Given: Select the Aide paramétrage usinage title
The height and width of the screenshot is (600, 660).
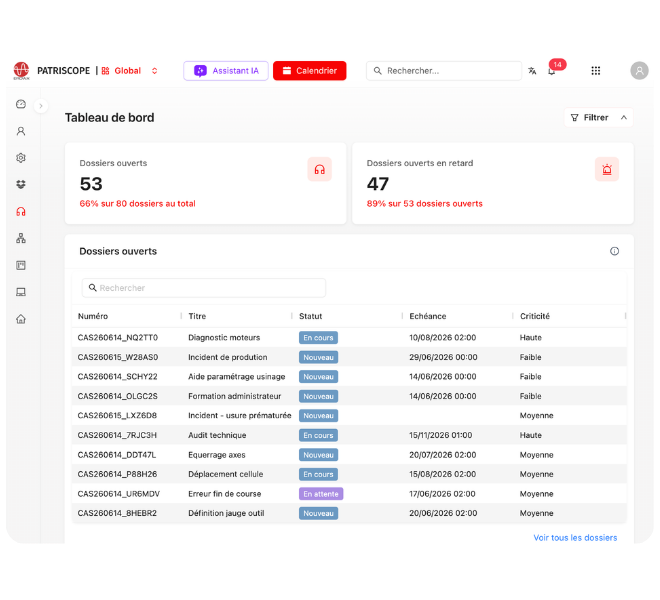Looking at the screenshot, I should point(237,377).
